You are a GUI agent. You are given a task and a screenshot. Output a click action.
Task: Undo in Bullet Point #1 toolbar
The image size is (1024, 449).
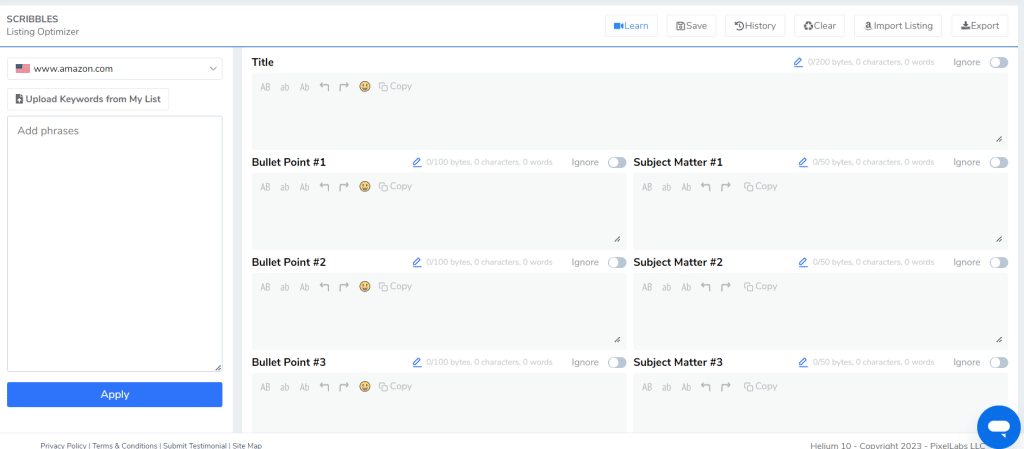(x=324, y=187)
